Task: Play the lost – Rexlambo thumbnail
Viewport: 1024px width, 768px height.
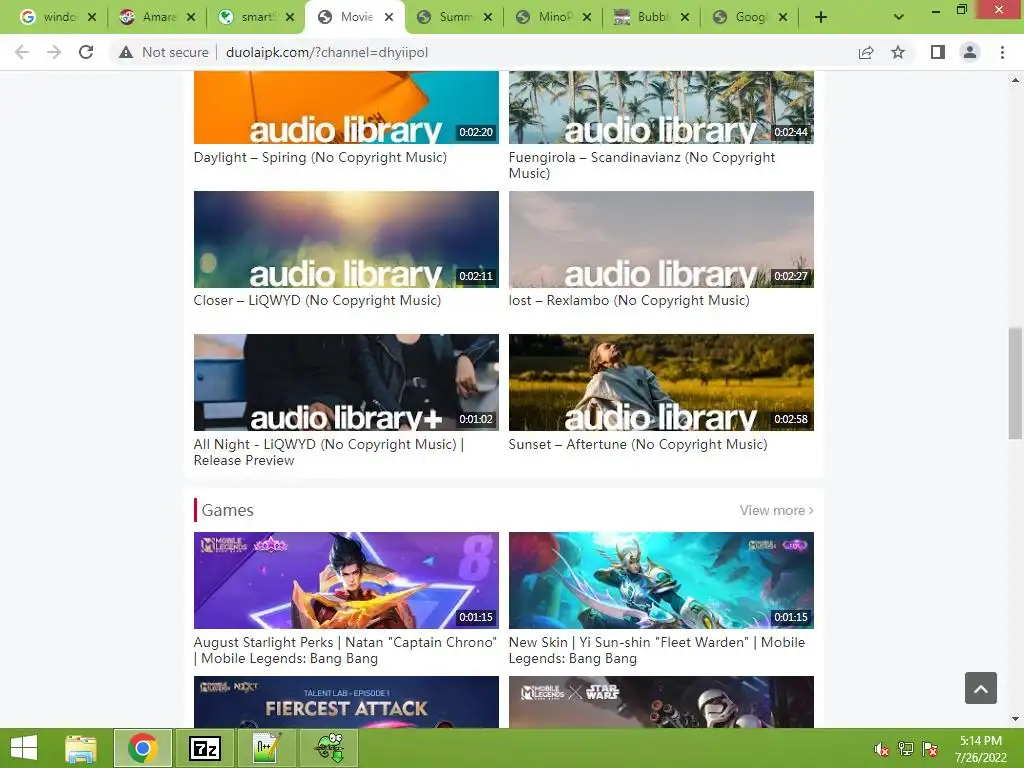Action: point(661,239)
